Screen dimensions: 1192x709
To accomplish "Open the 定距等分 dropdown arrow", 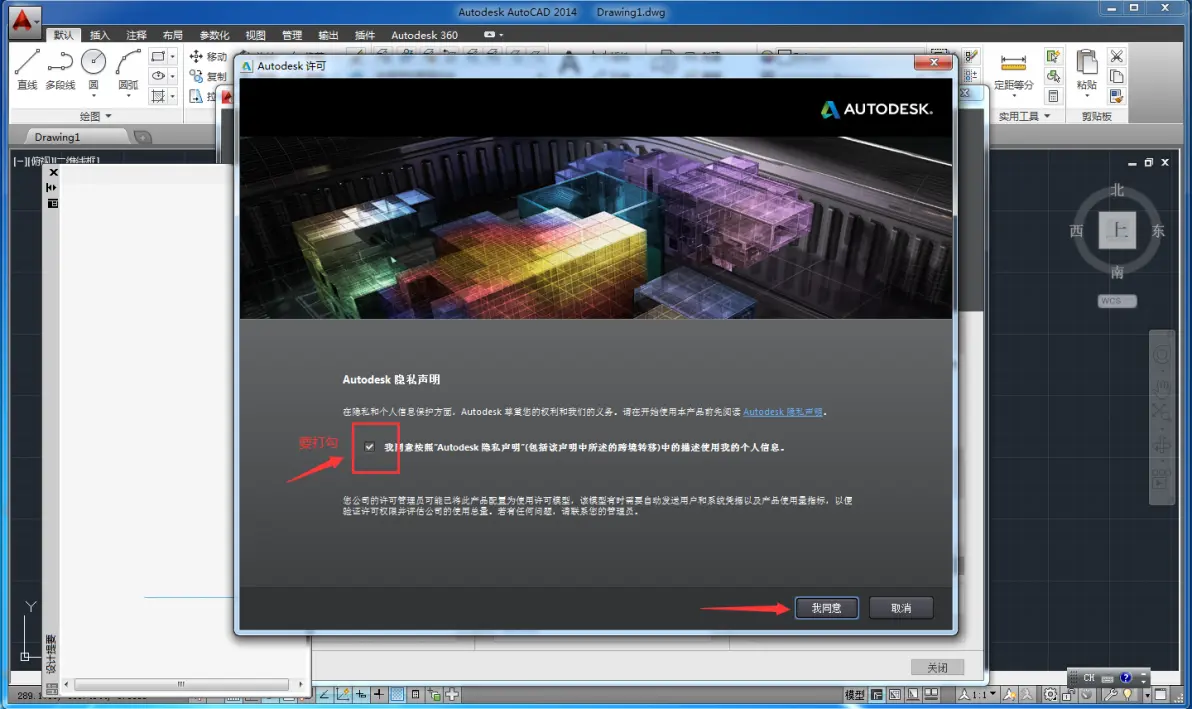I will (x=1013, y=96).
